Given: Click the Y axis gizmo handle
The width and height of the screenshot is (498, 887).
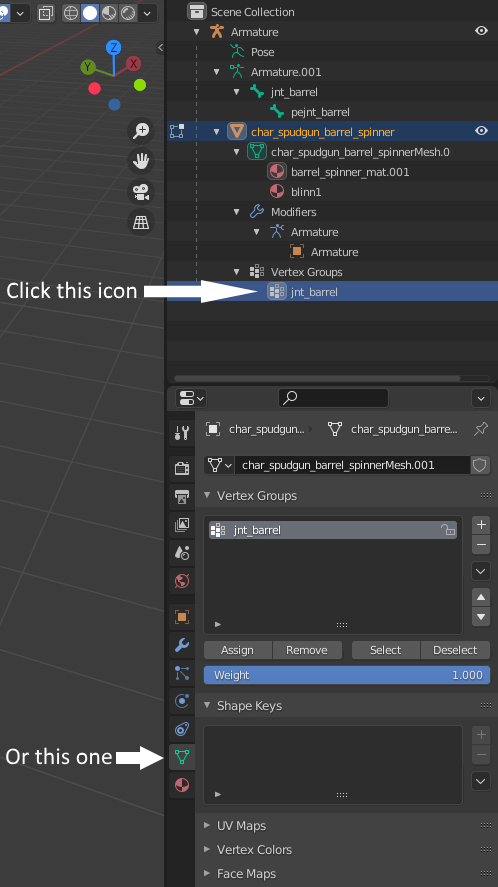Looking at the screenshot, I should click(x=88, y=67).
